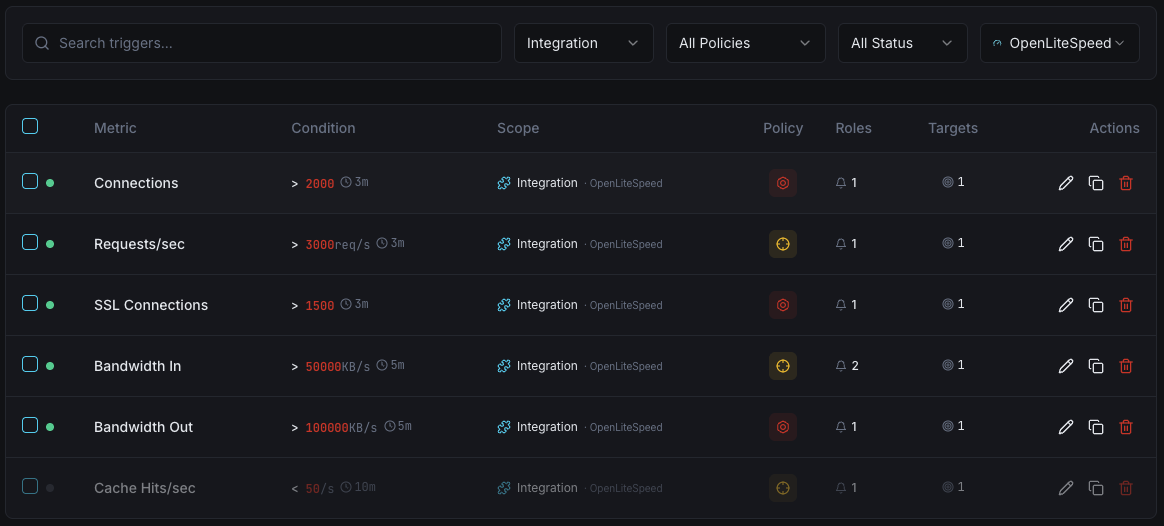The width and height of the screenshot is (1164, 526).
Task: Click the yellow policy icon for Requests/sec
Action: tap(782, 244)
